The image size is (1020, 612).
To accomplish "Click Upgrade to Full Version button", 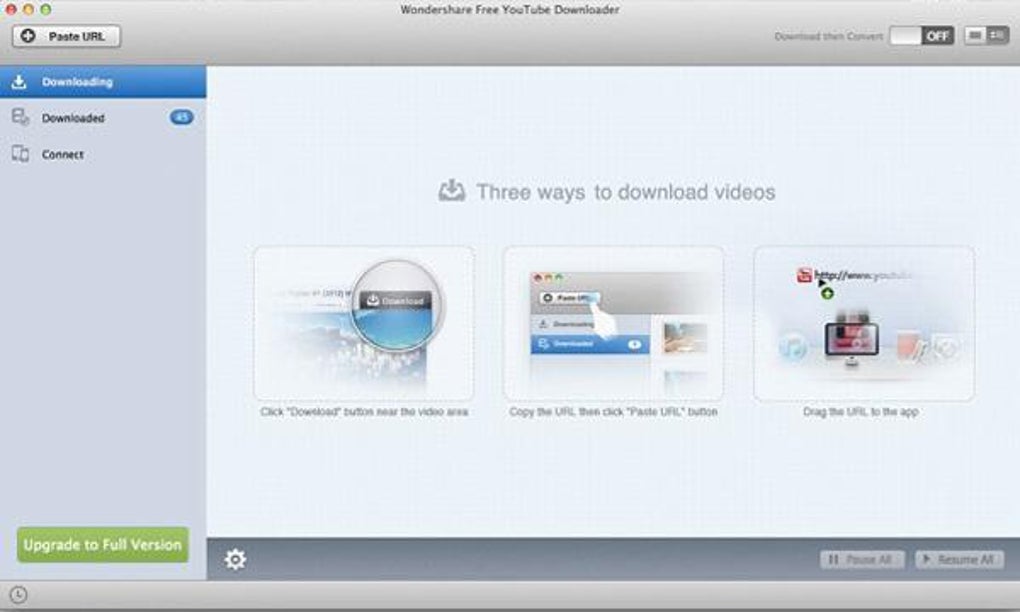I will point(103,544).
